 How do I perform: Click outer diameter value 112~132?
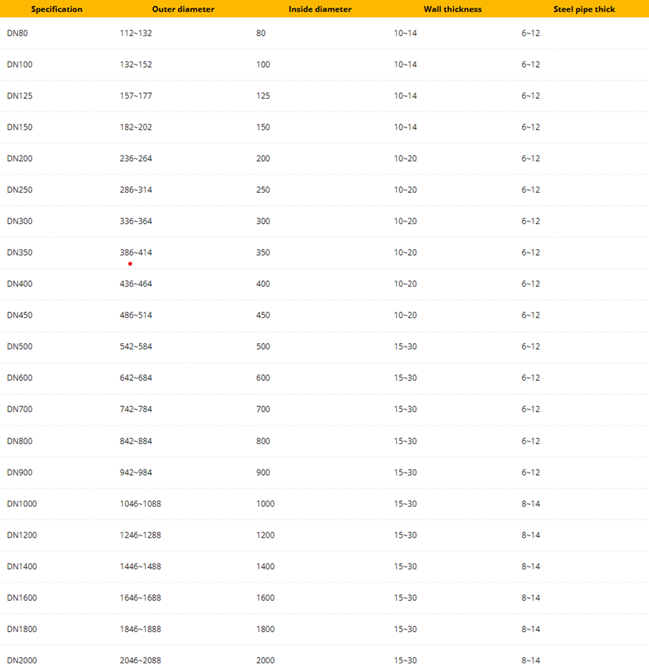pos(136,33)
